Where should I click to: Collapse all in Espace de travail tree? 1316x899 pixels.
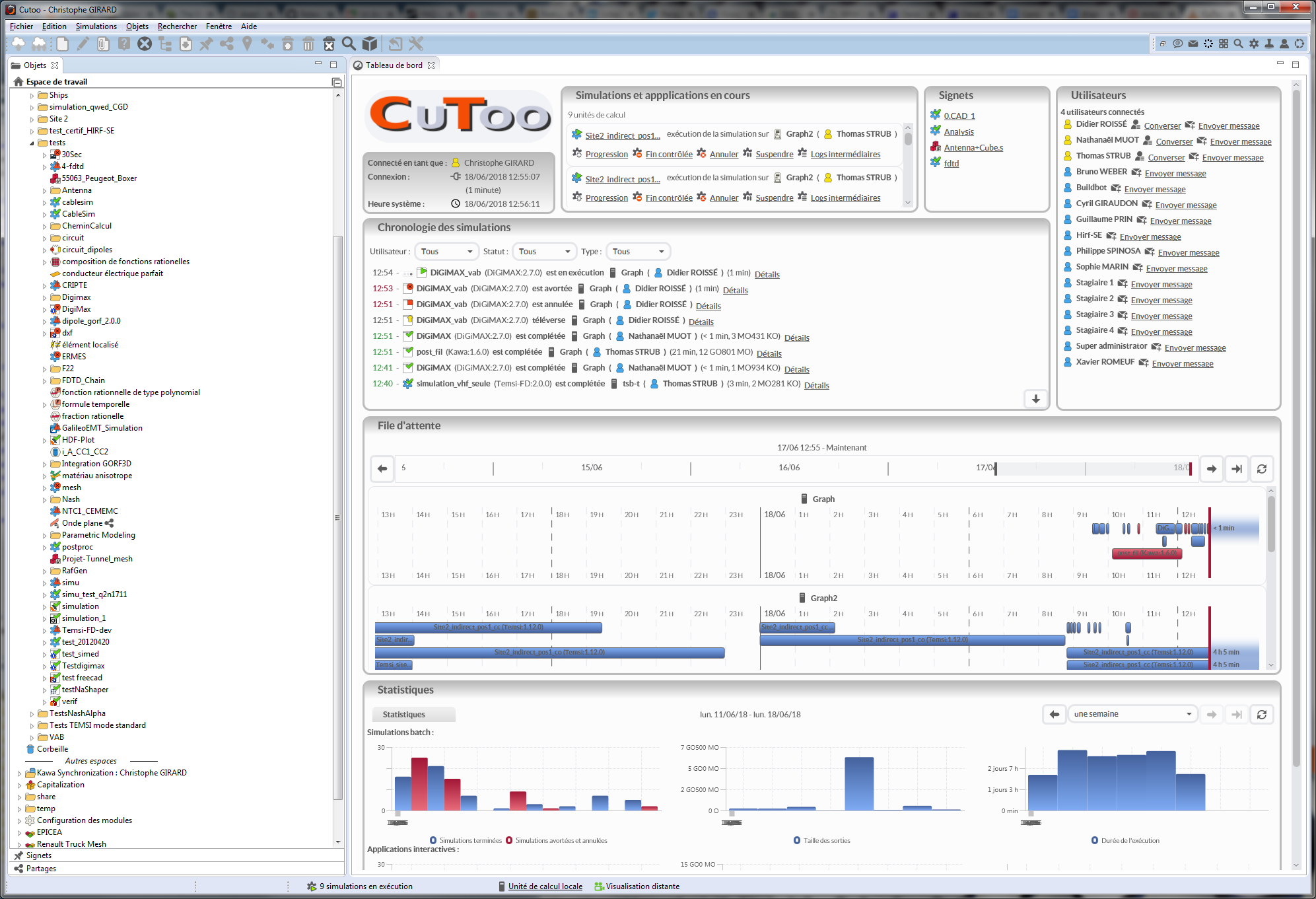point(337,82)
